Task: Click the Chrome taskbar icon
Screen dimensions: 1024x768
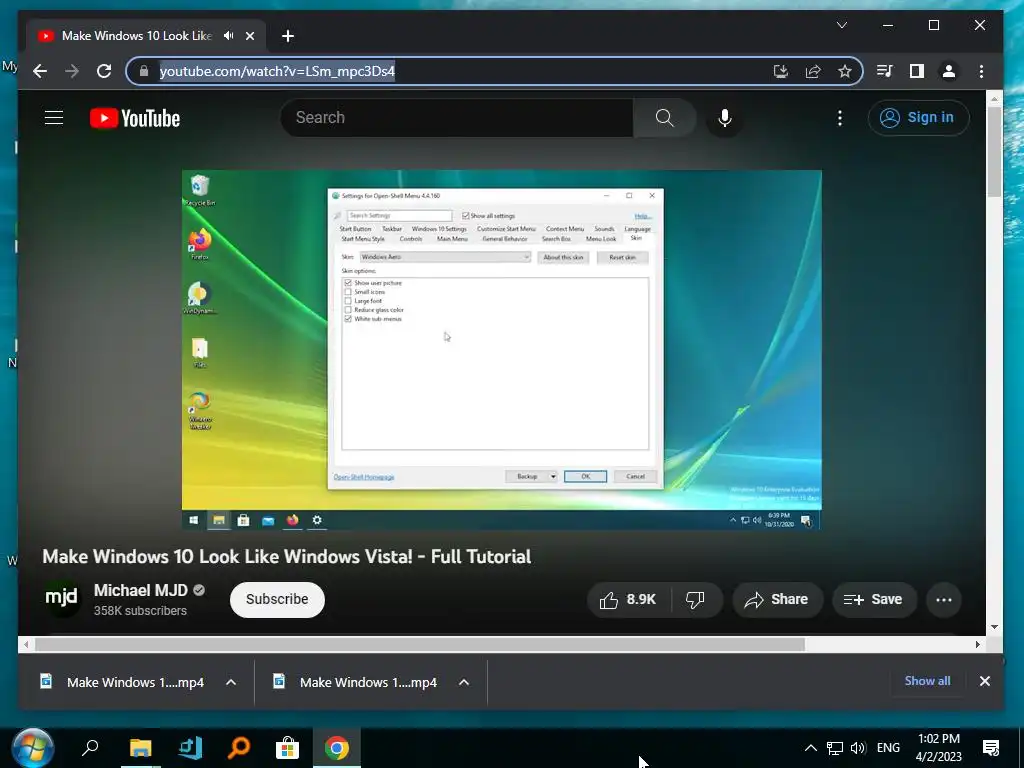Action: click(x=337, y=748)
